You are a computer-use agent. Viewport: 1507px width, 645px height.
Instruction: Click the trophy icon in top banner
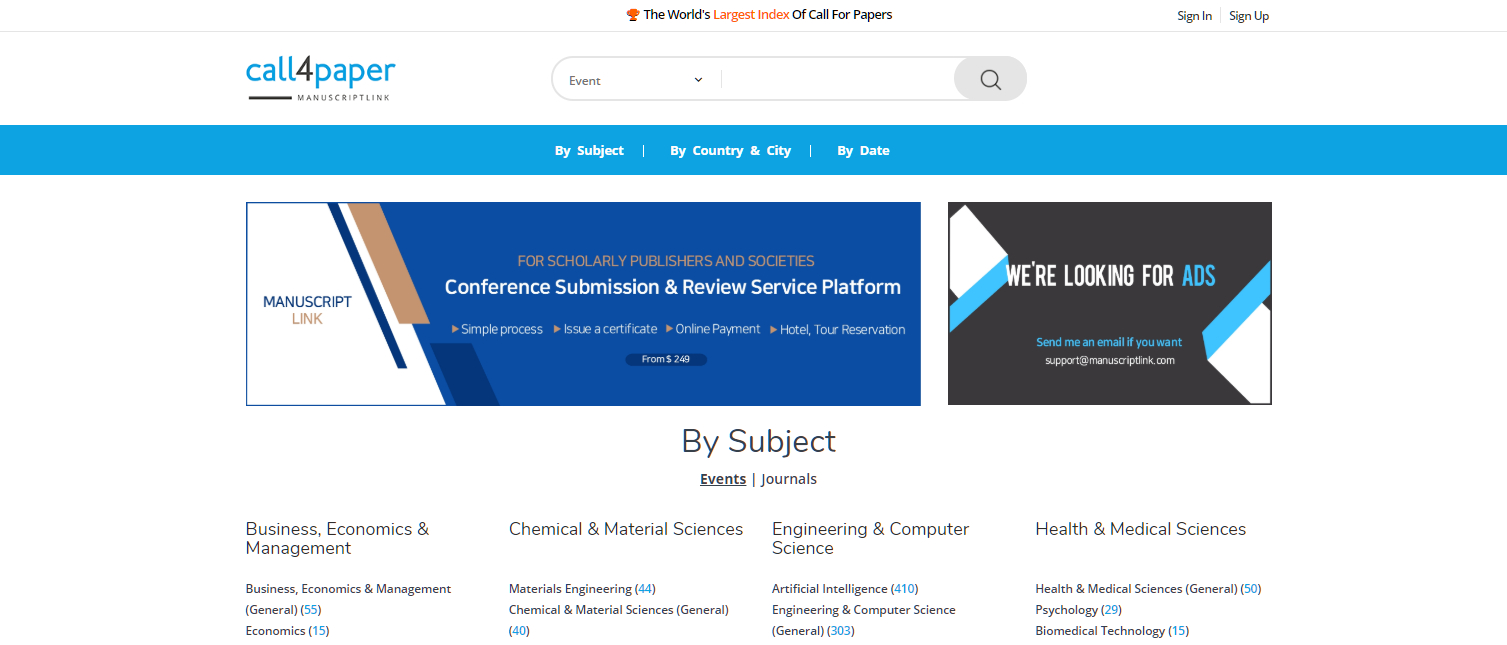pos(632,15)
